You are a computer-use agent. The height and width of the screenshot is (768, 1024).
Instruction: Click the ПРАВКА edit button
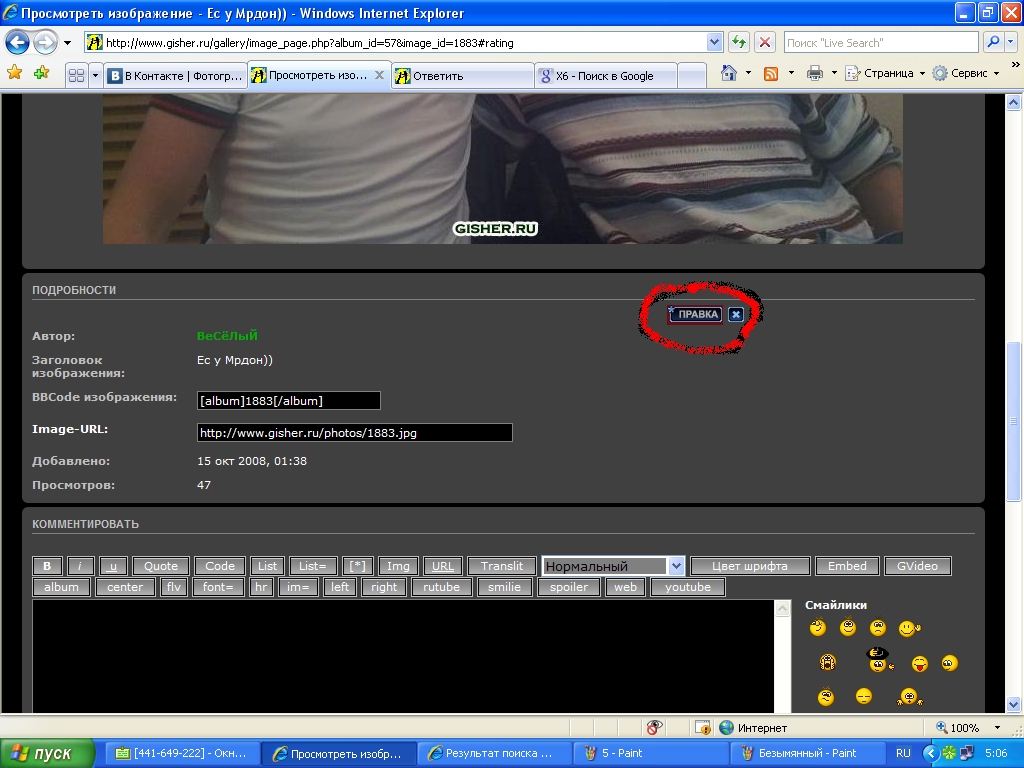click(696, 314)
